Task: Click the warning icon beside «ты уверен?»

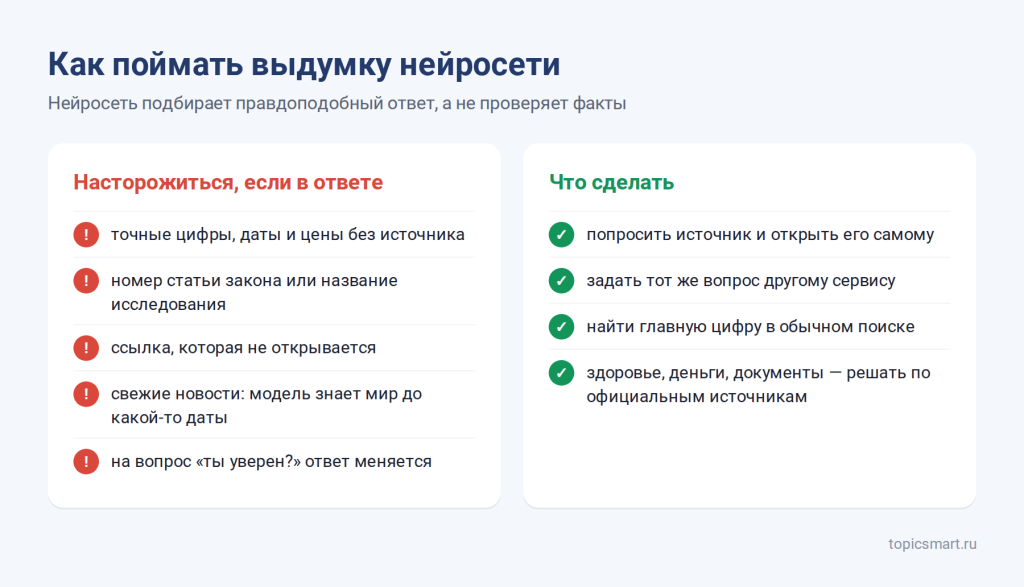Action: [86, 462]
